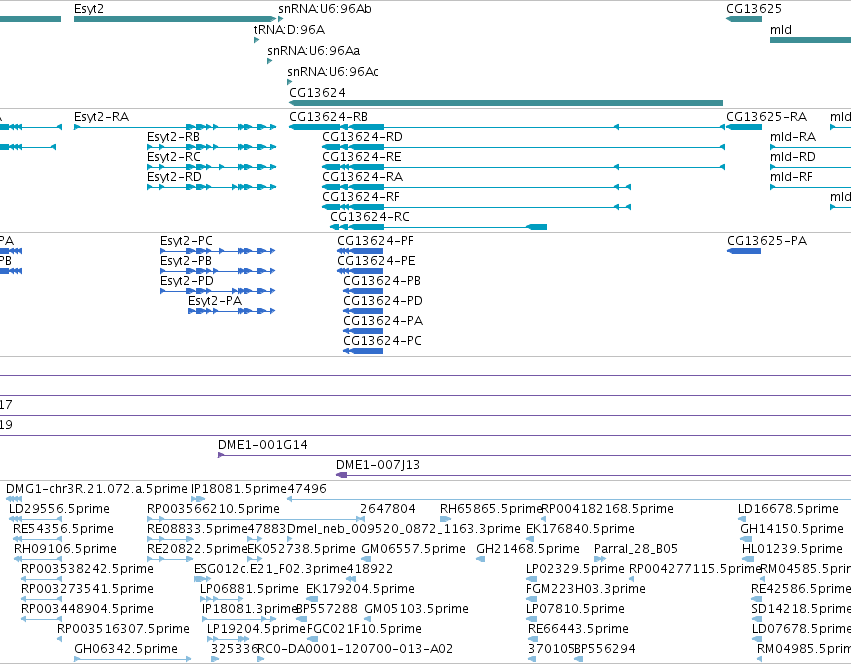The image size is (851, 664).
Task: Select EST EK179204.5prime
Action: point(360,589)
